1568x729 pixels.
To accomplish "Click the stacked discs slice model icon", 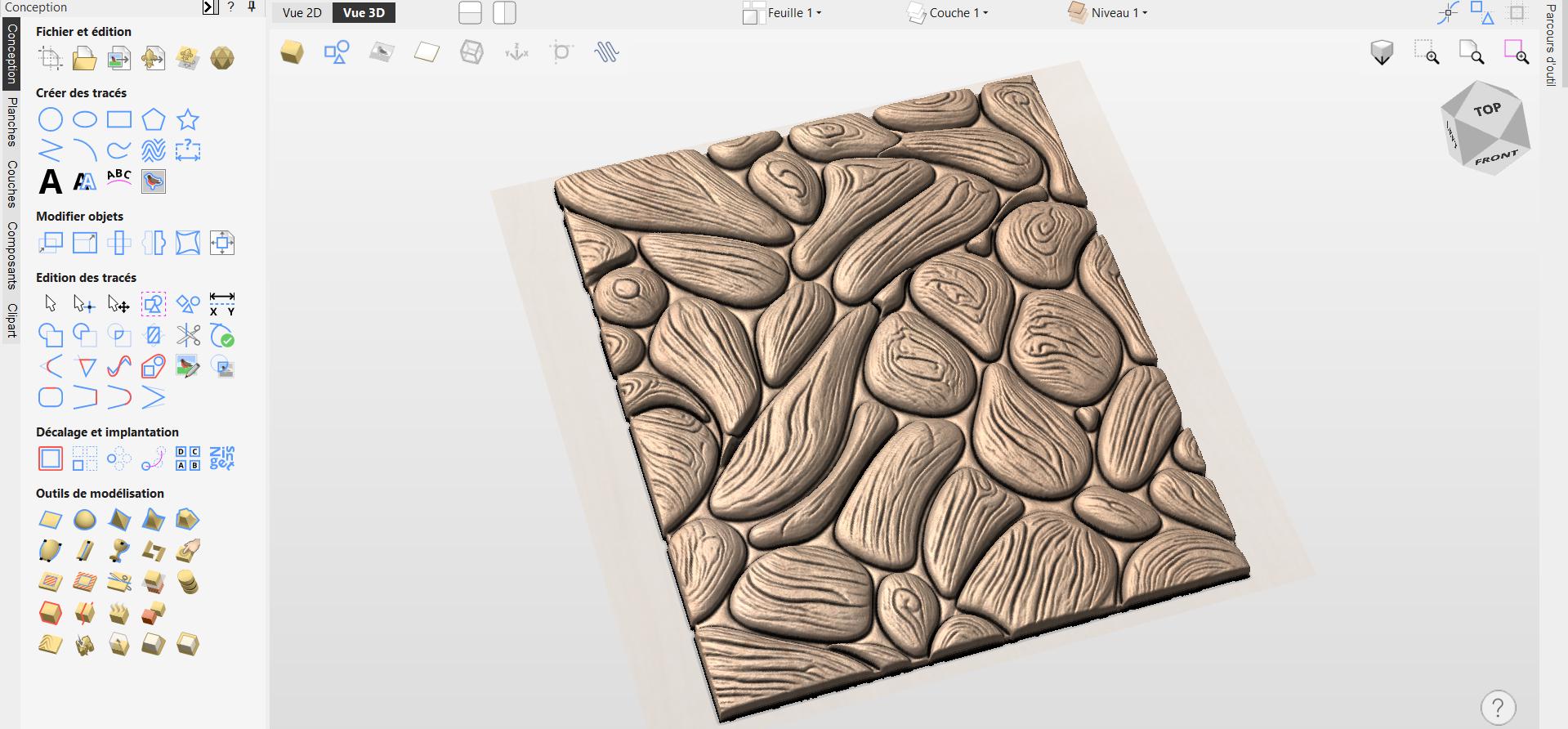I will (x=188, y=582).
